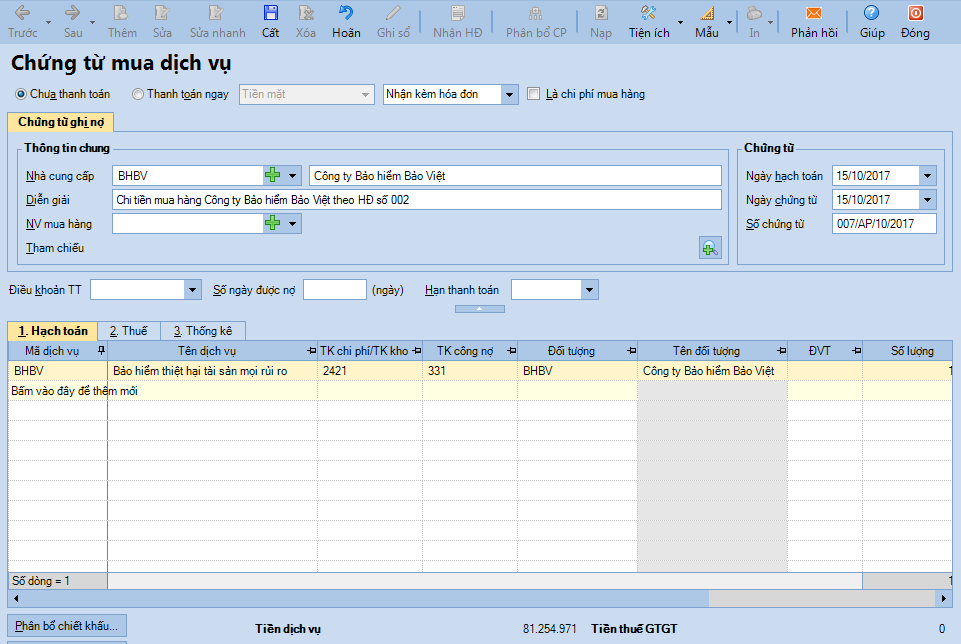Click TK chi phí/TK kho column header
The height and width of the screenshot is (644, 961).
tap(370, 350)
